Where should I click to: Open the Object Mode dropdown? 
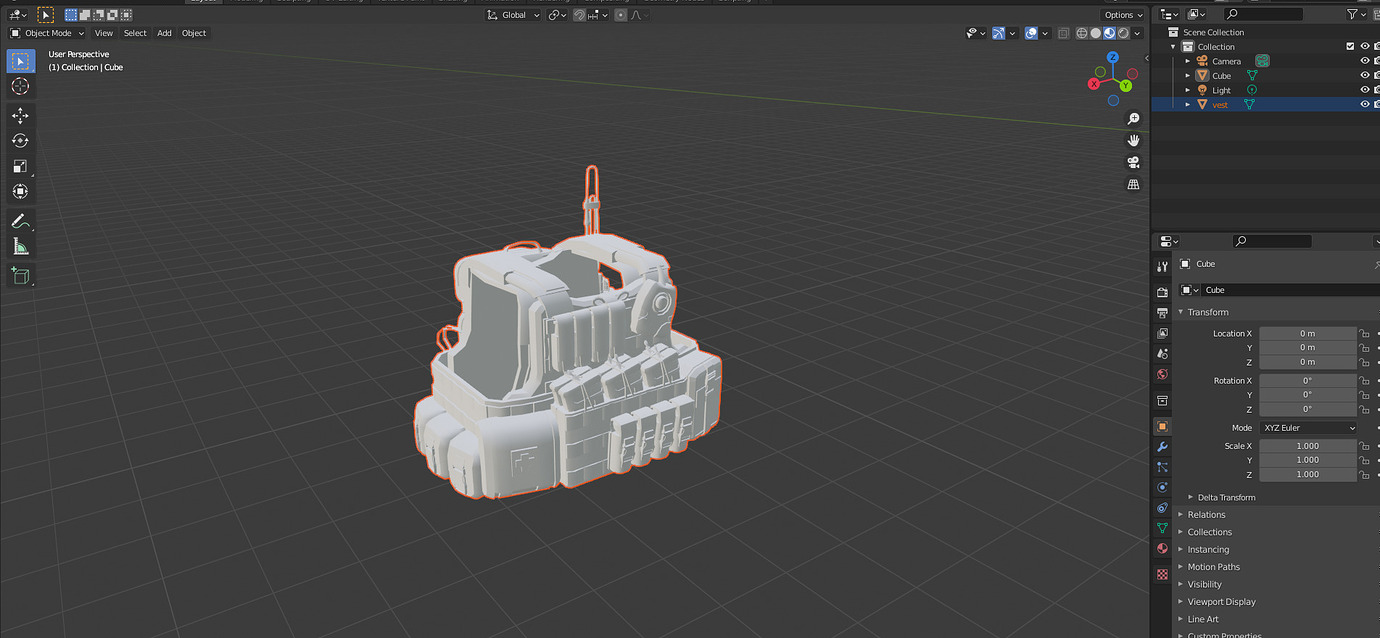click(48, 33)
